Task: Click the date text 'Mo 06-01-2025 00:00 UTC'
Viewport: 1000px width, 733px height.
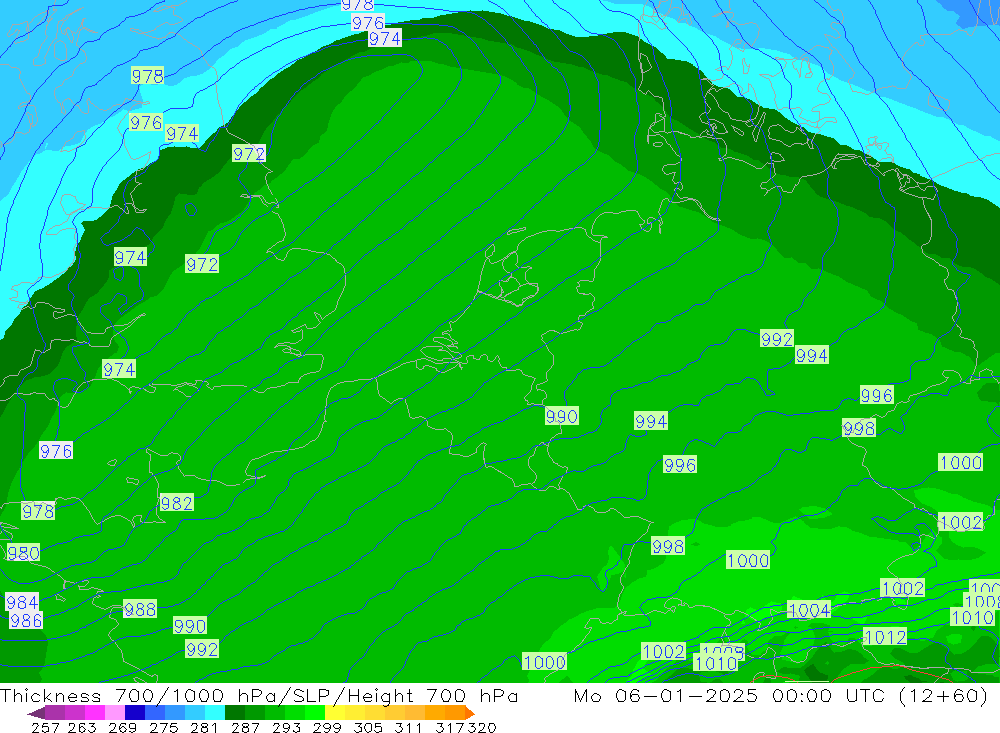Action: coord(732,695)
